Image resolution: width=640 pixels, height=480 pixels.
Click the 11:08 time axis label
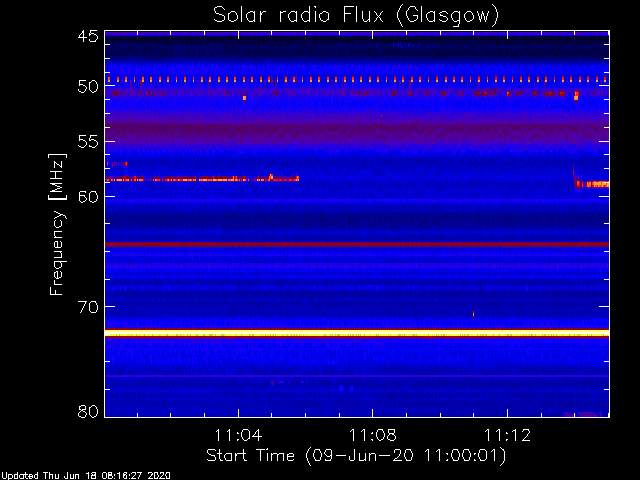point(373,436)
